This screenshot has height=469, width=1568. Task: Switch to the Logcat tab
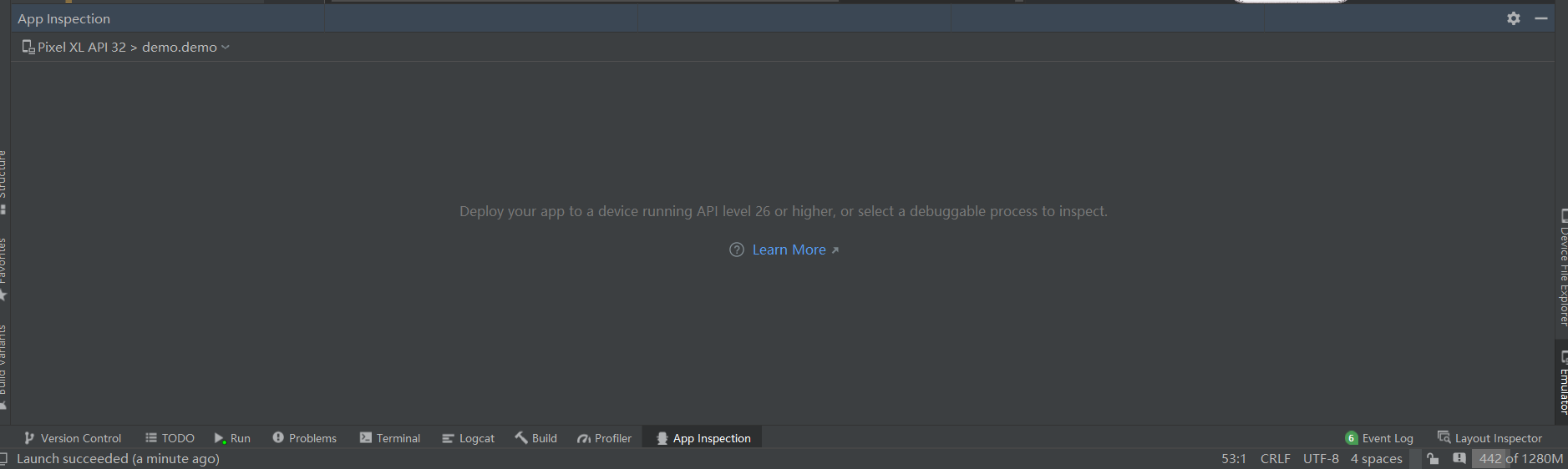pyautogui.click(x=468, y=438)
